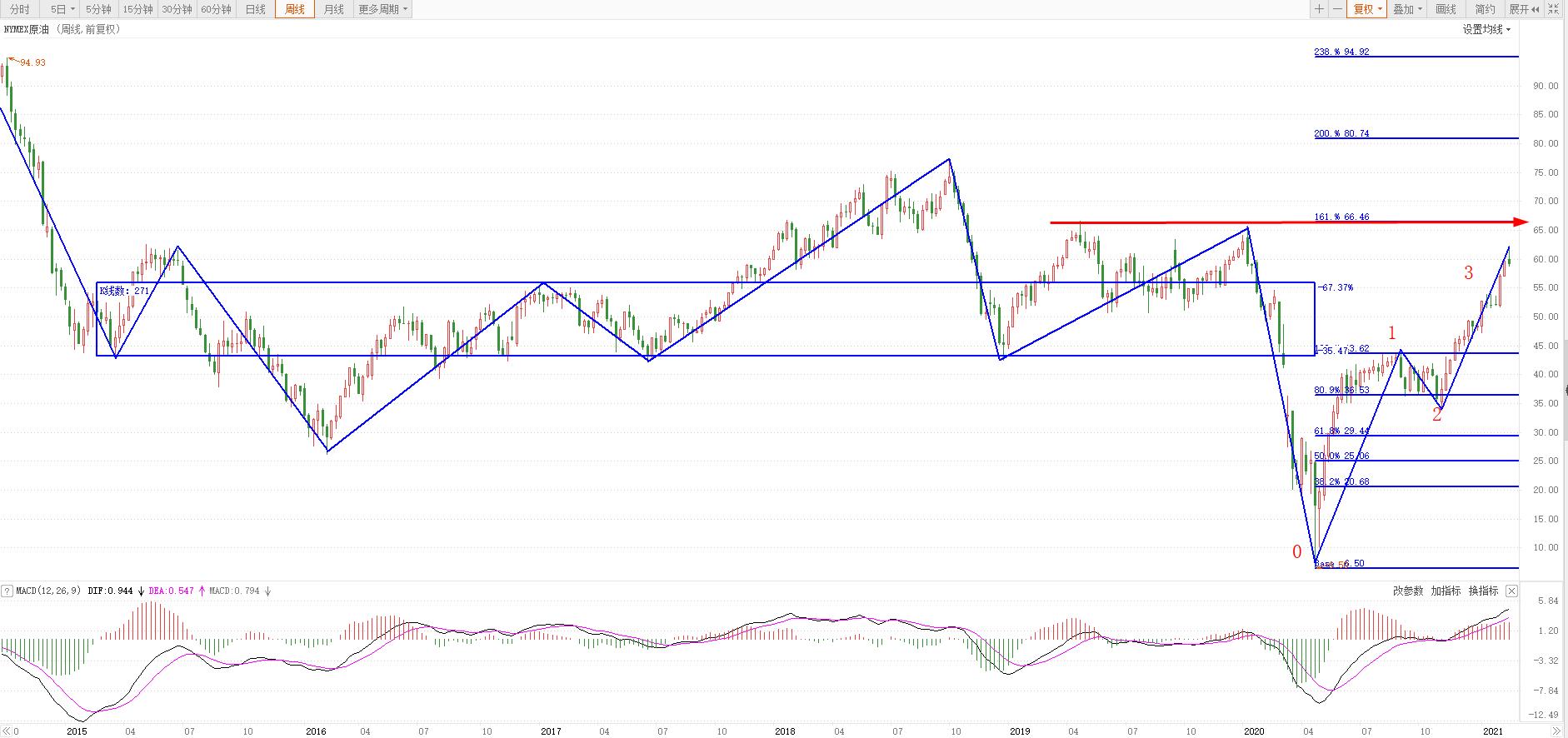Click the plus zoom-in chart icon
Image resolution: width=1568 pixels, height=738 pixels.
(x=1319, y=9)
